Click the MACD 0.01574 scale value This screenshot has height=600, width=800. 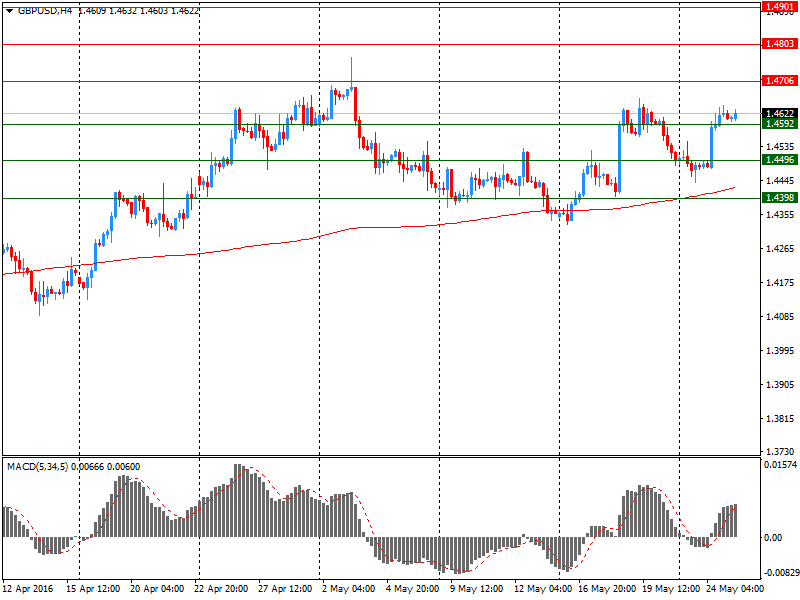[780, 465]
